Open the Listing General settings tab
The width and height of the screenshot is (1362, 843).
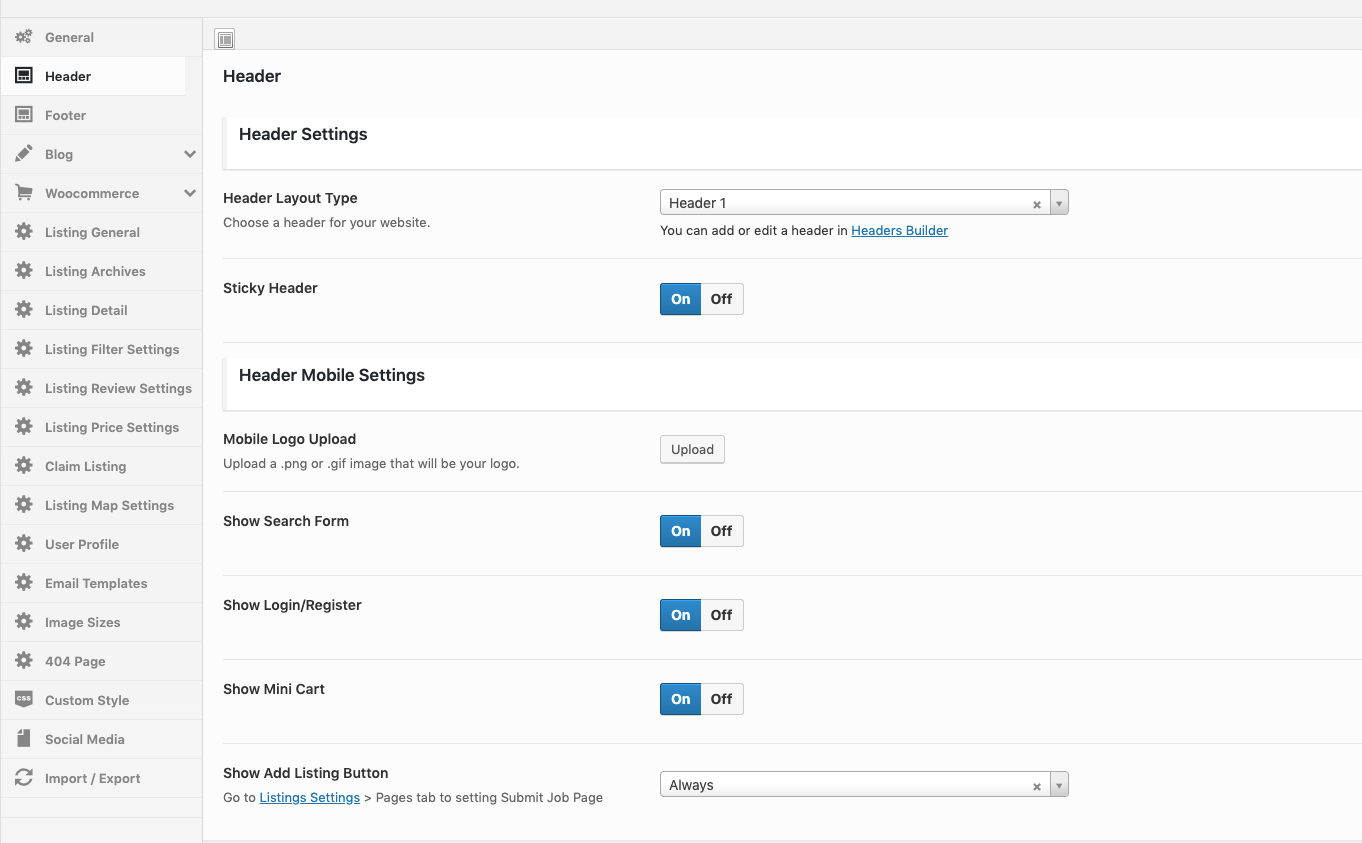[x=92, y=232]
